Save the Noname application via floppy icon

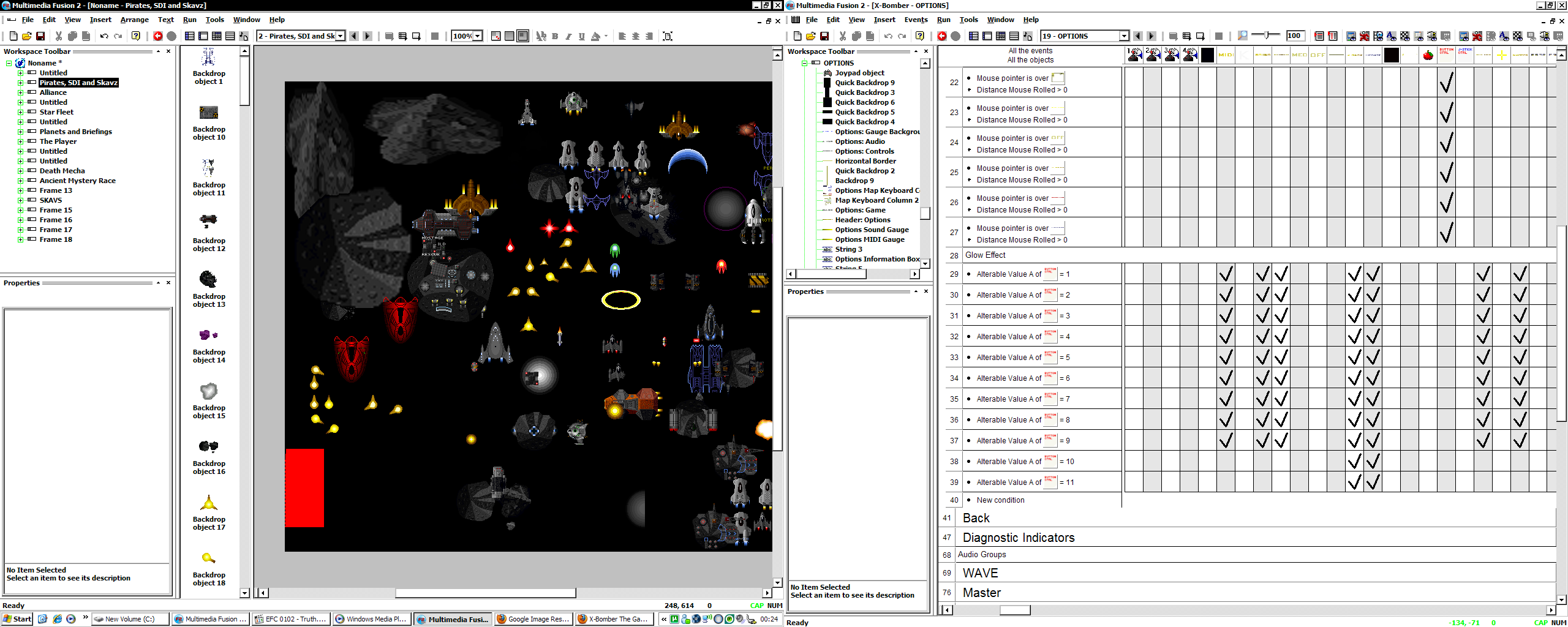pos(40,36)
